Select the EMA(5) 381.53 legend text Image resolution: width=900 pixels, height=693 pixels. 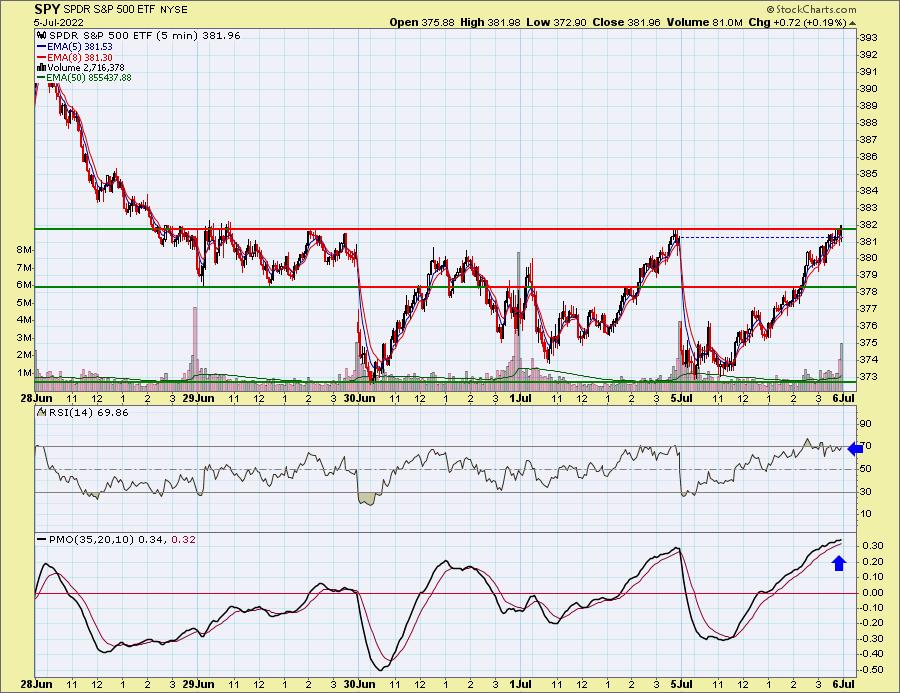tap(80, 47)
